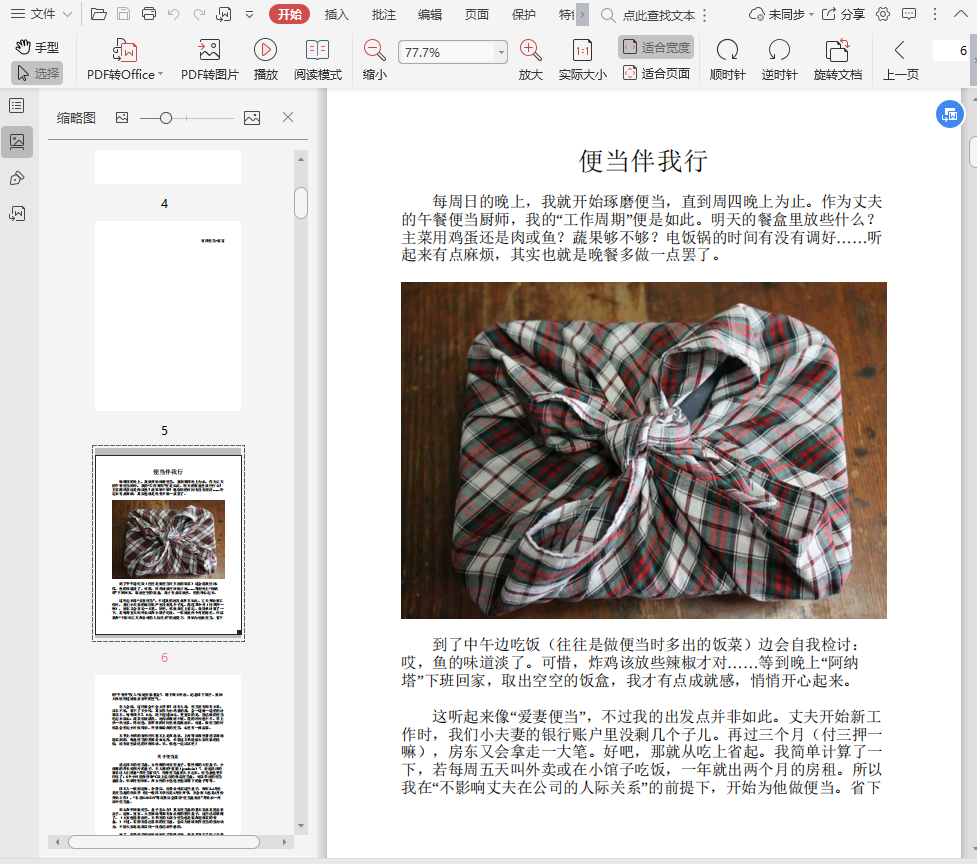The height and width of the screenshot is (864, 977).
Task: Click the 分享 share button
Action: pos(844,14)
